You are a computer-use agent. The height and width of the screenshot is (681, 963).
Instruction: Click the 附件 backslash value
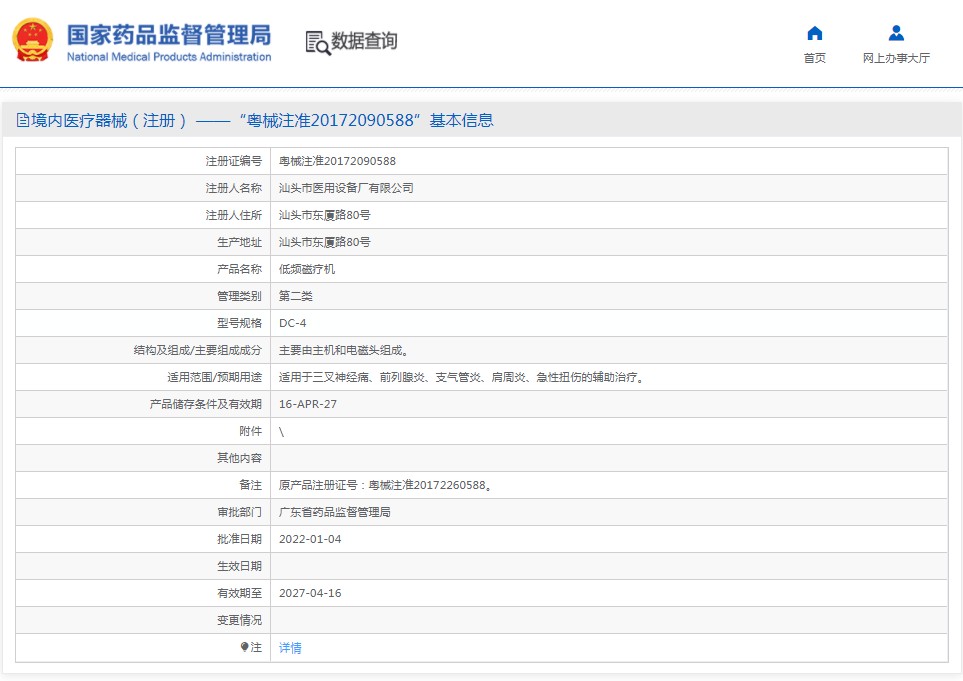click(281, 432)
